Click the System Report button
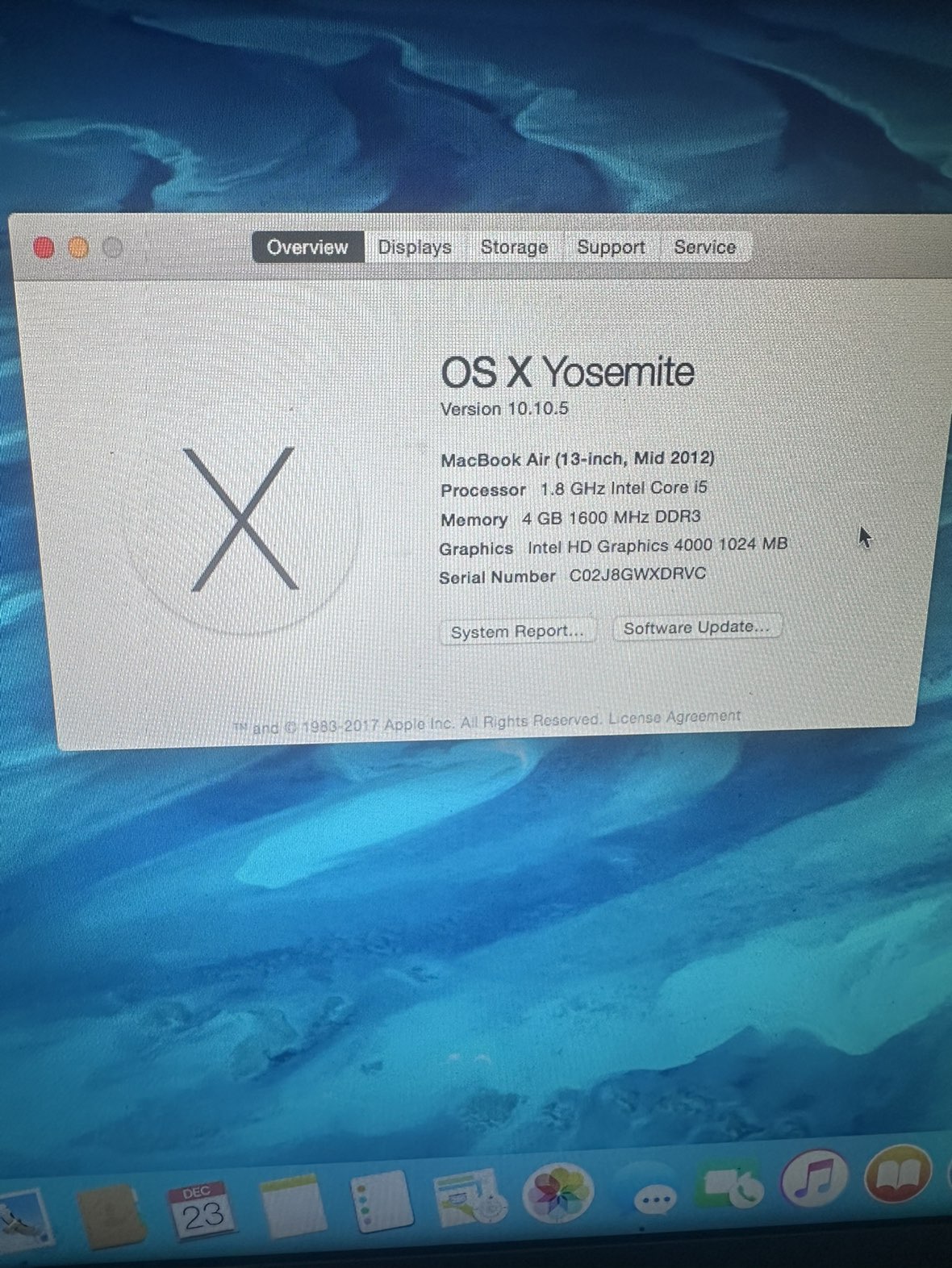952x1268 pixels. click(517, 631)
